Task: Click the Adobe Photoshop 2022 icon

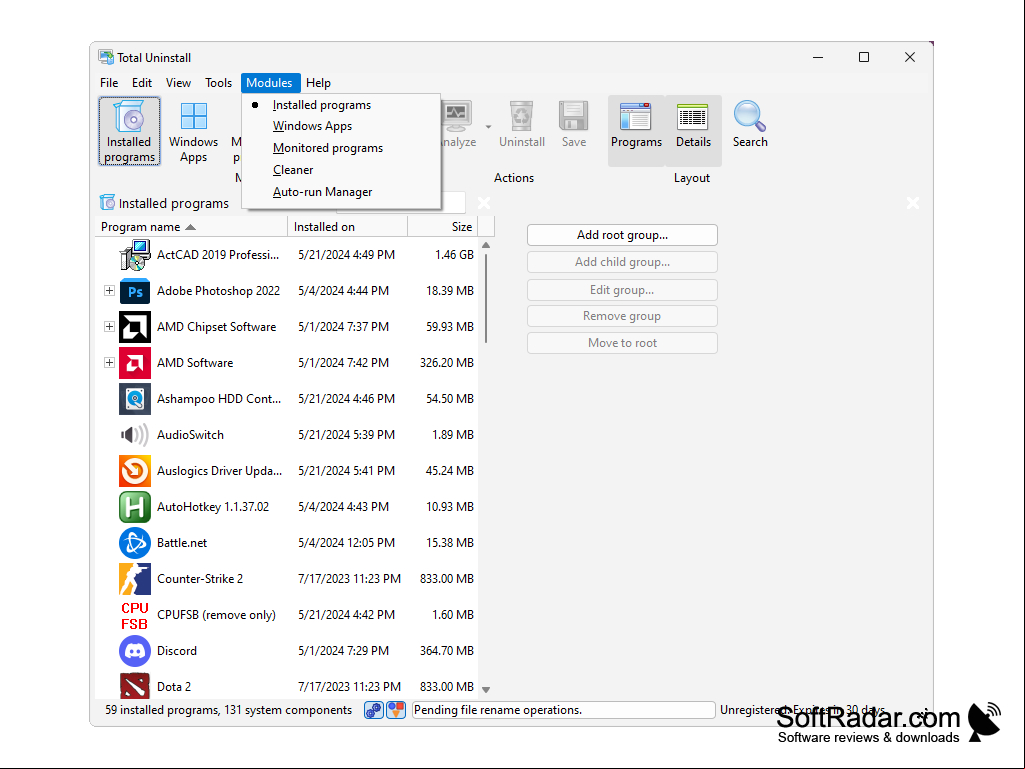Action: pos(135,291)
